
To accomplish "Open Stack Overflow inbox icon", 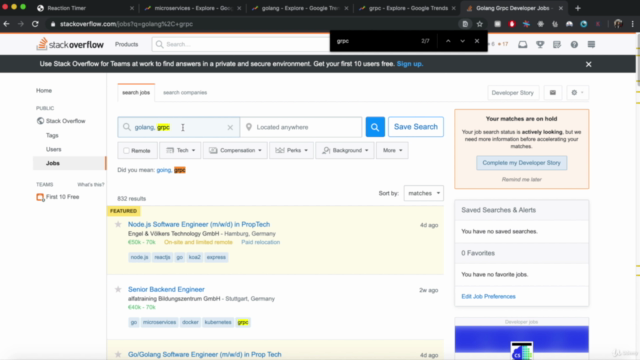I will coord(522,44).
